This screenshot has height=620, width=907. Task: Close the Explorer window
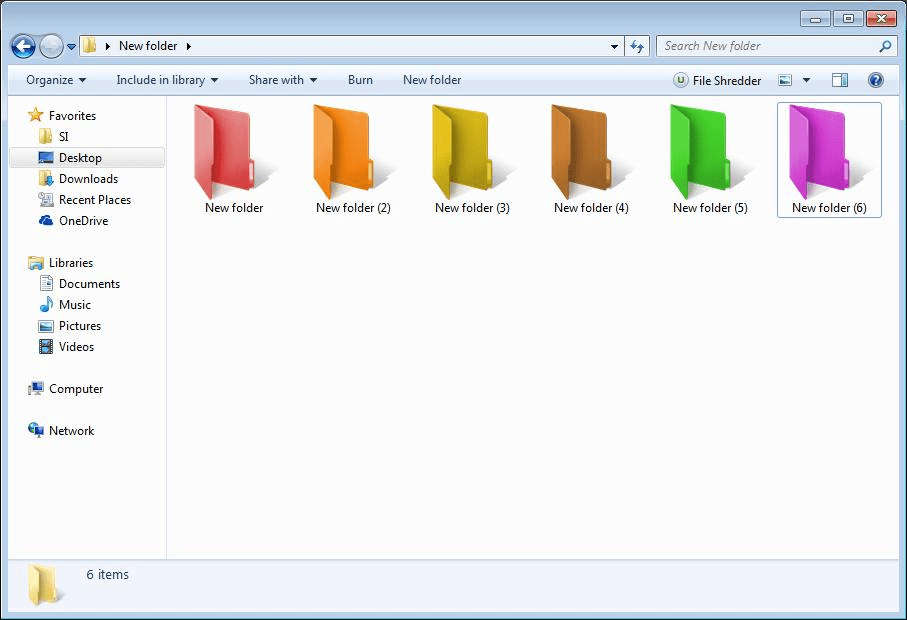881,19
